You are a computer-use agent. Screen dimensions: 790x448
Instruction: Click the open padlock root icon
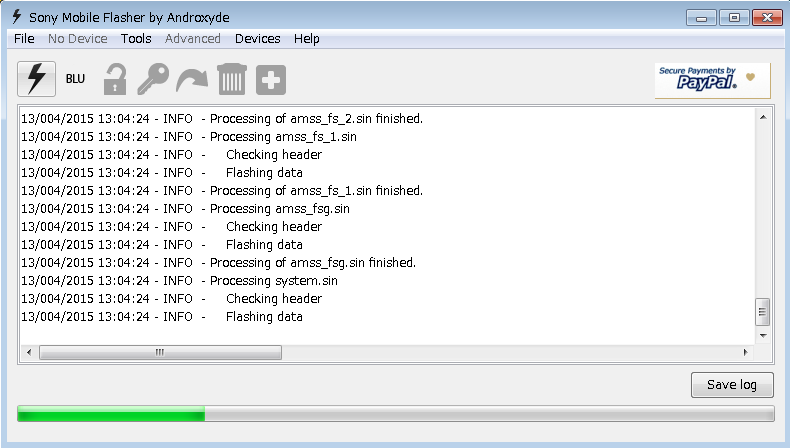[x=115, y=79]
